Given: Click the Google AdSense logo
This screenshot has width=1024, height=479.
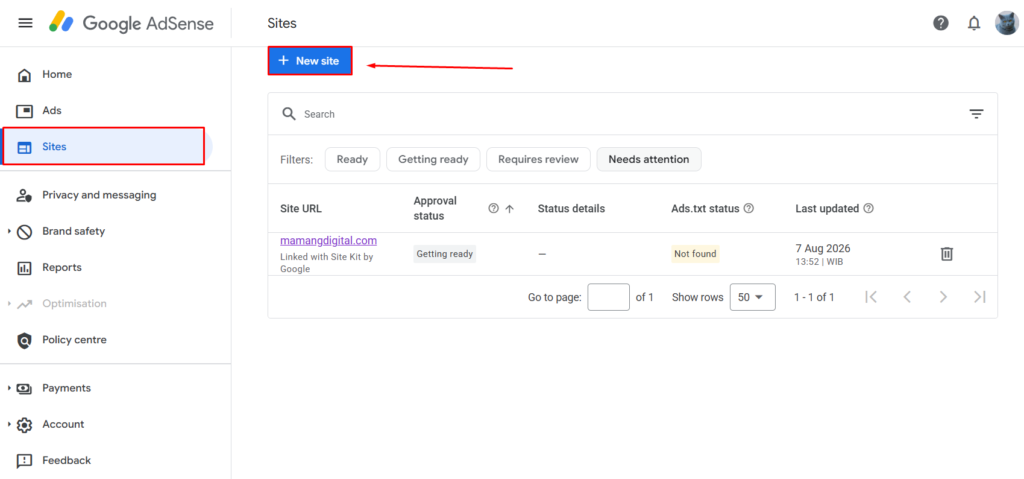Looking at the screenshot, I should click(x=131, y=24).
